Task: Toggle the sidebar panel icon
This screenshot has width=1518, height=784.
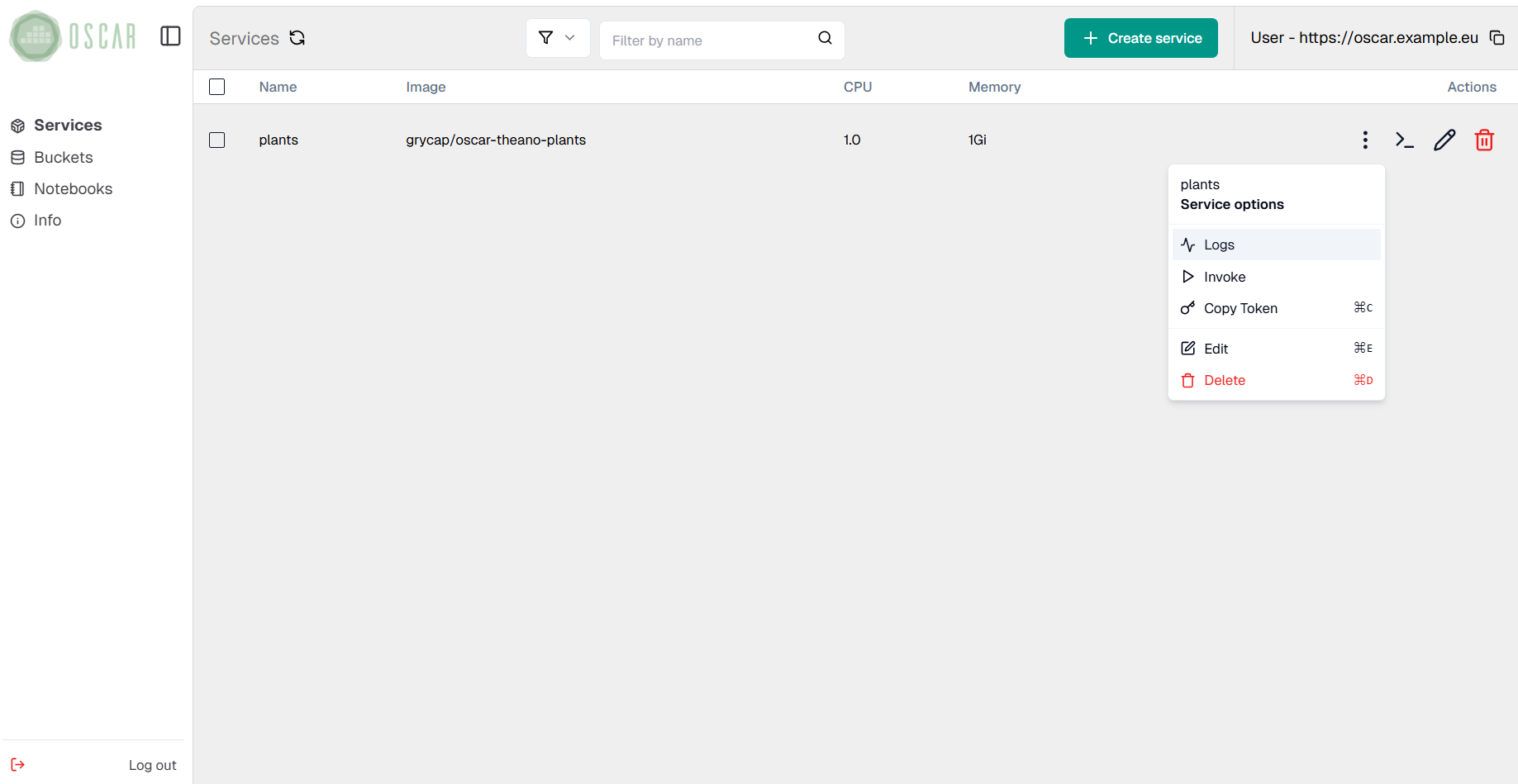Action: pyautogui.click(x=170, y=36)
